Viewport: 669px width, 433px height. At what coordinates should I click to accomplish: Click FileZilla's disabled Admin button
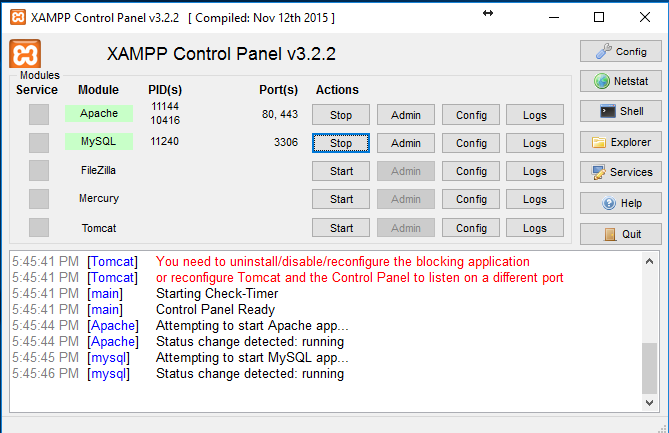[406, 171]
